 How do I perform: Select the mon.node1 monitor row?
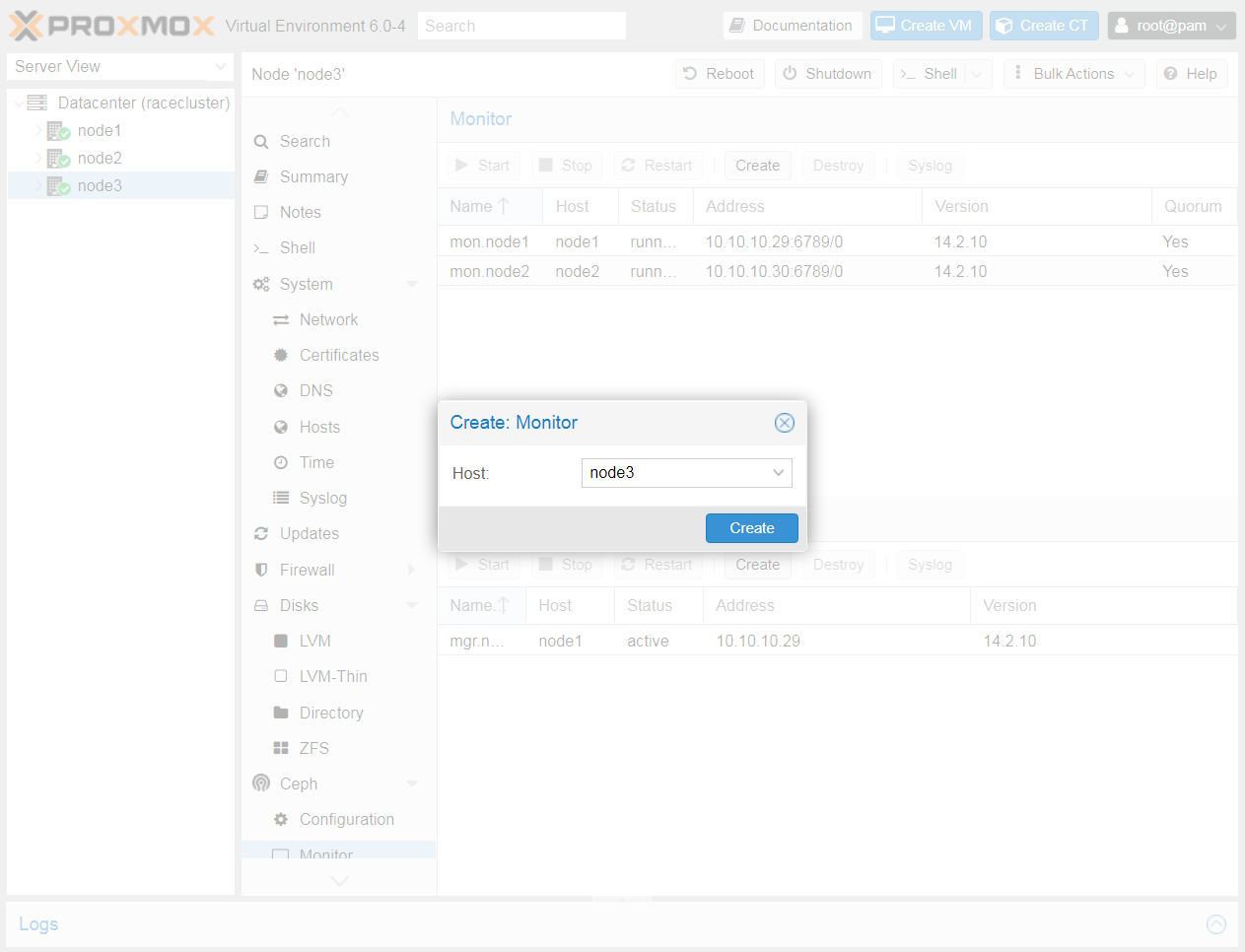tap(837, 242)
